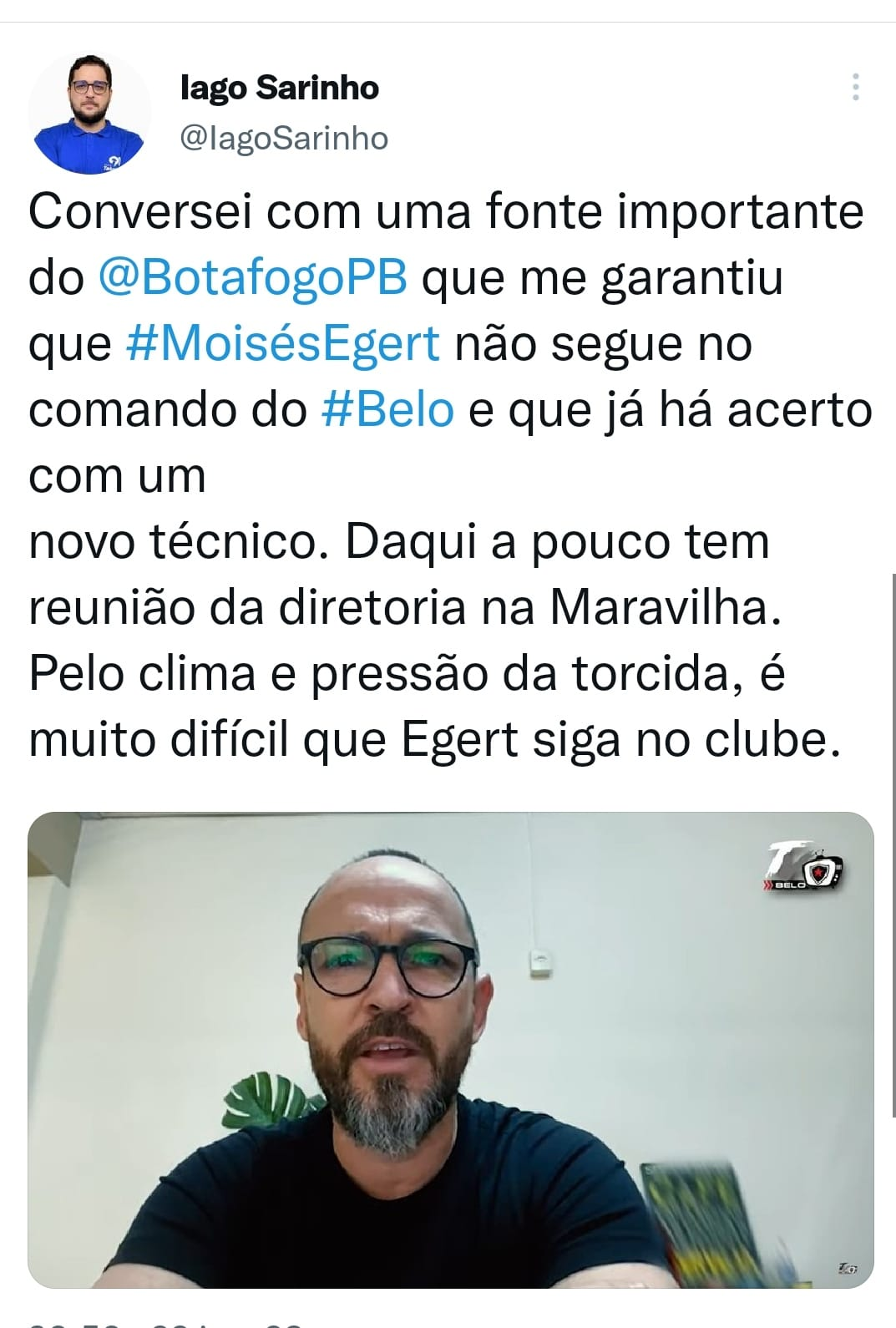This screenshot has width=896, height=1328.
Task: Open the attached image of the bearded man
Action: click(x=451, y=1050)
